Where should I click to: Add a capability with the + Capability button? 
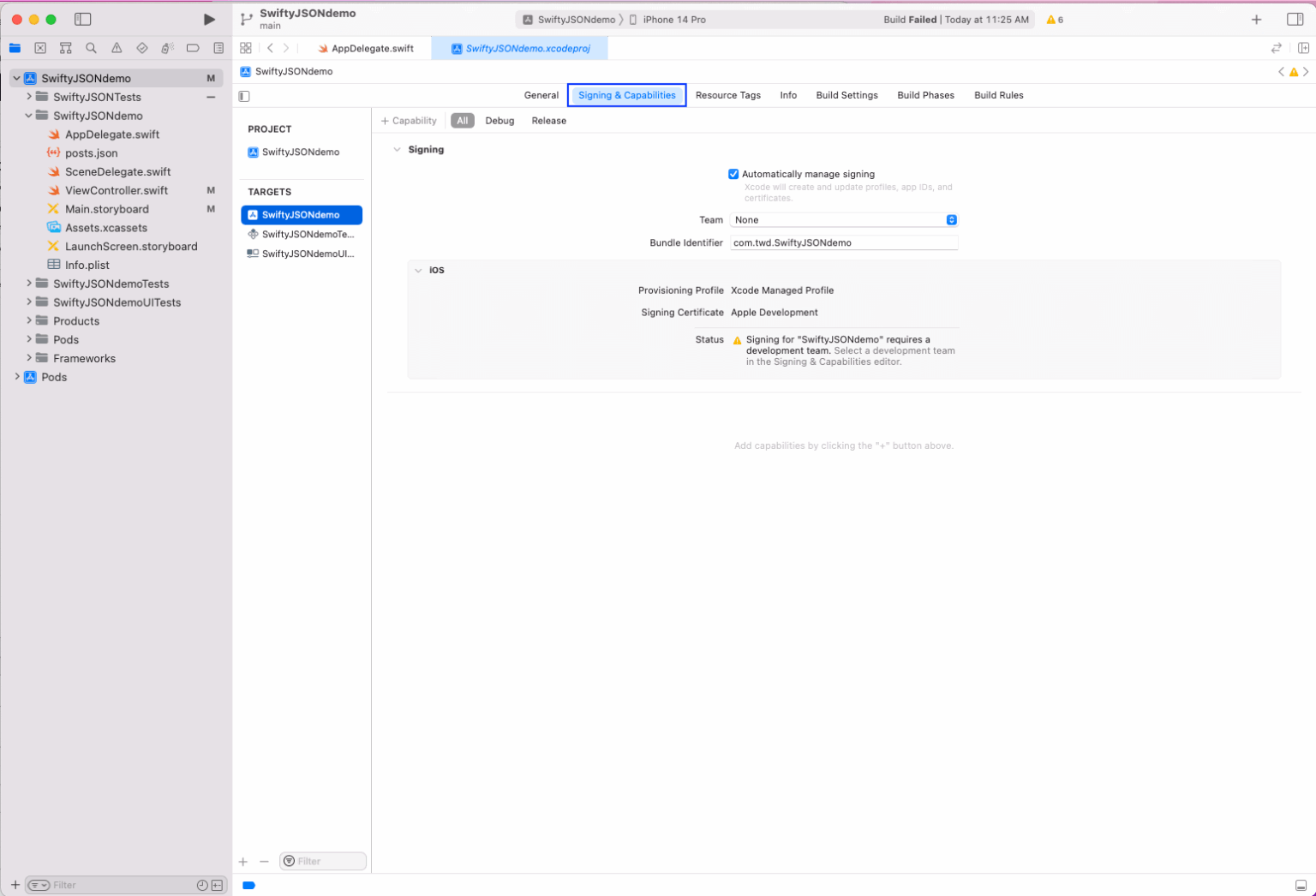coord(409,121)
